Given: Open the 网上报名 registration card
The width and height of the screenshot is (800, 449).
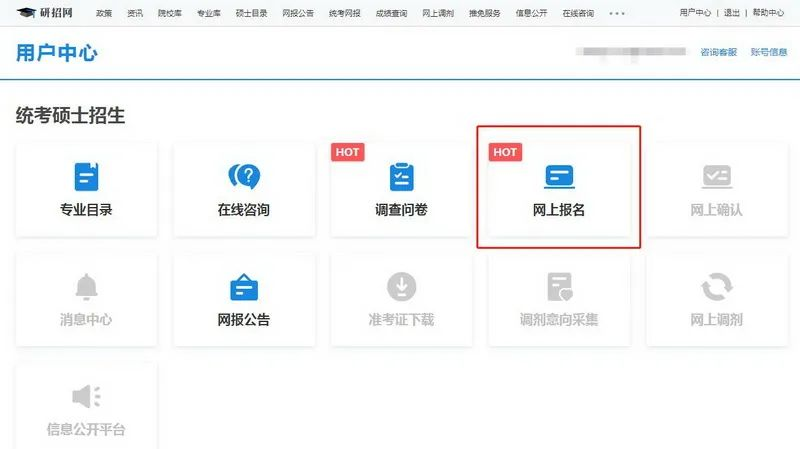Looking at the screenshot, I should [x=559, y=190].
